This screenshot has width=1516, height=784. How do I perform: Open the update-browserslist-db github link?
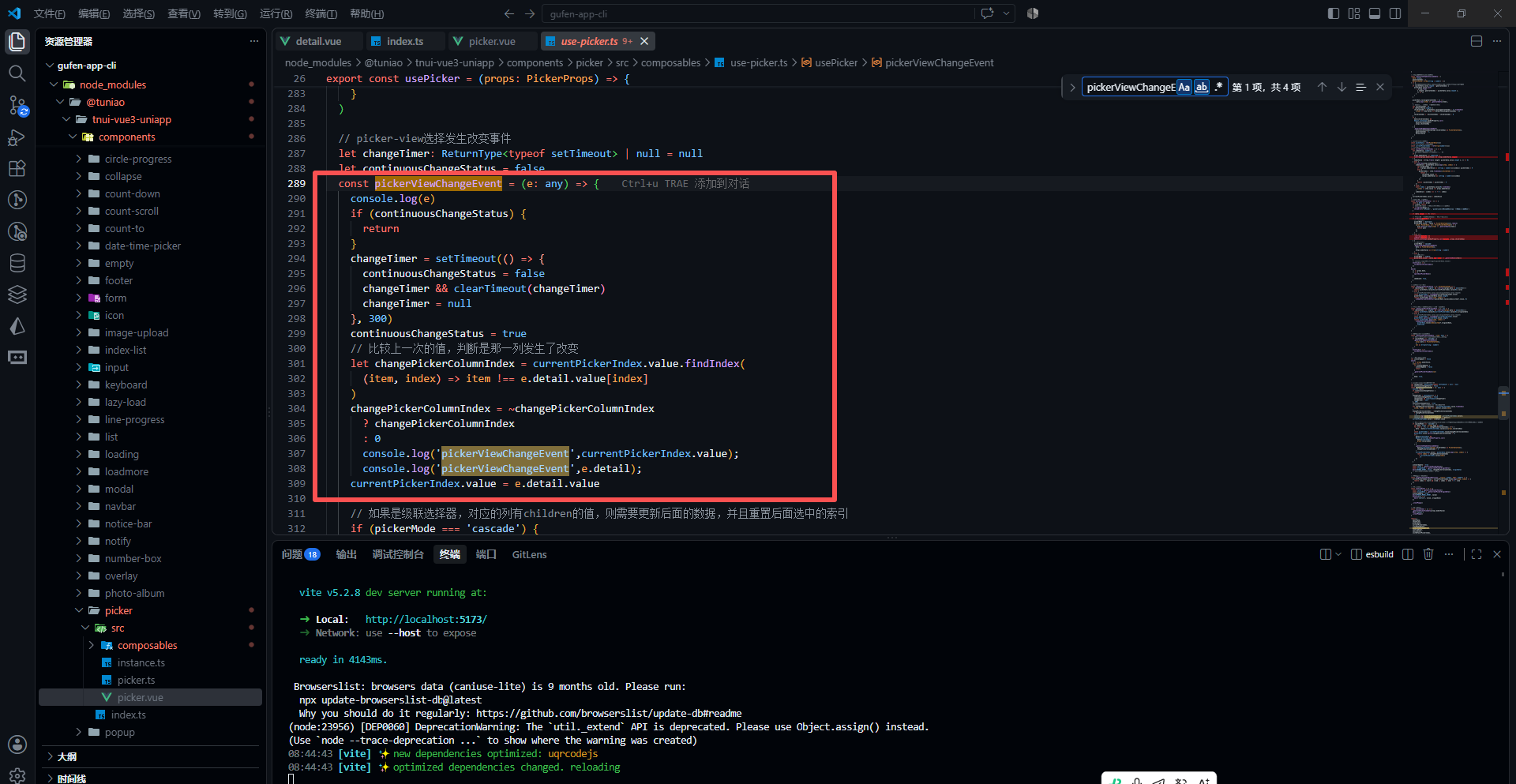pyautogui.click(x=608, y=713)
